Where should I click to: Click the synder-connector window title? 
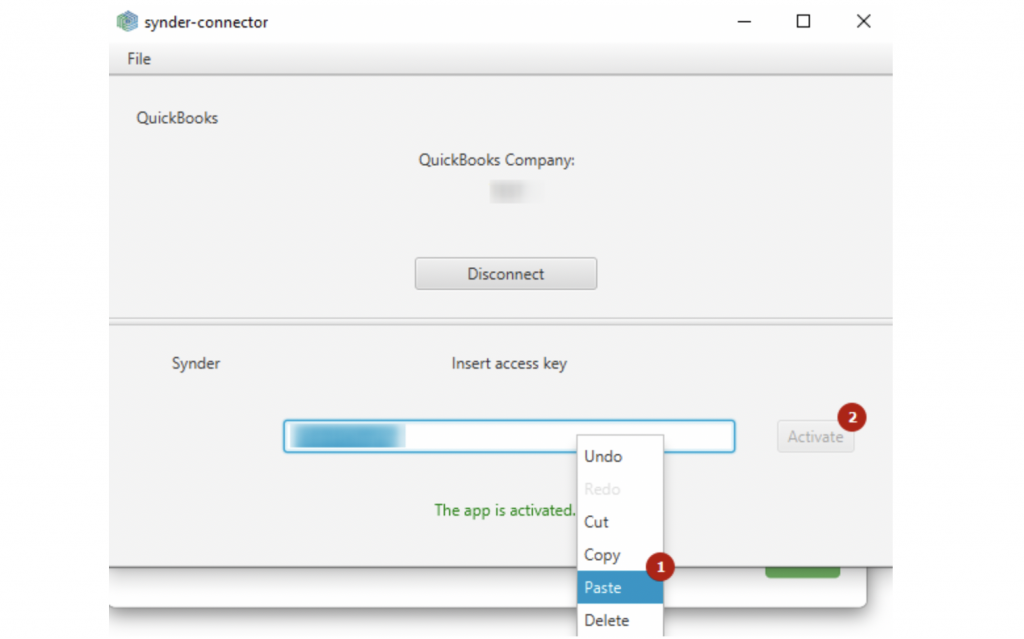pyautogui.click(x=206, y=22)
